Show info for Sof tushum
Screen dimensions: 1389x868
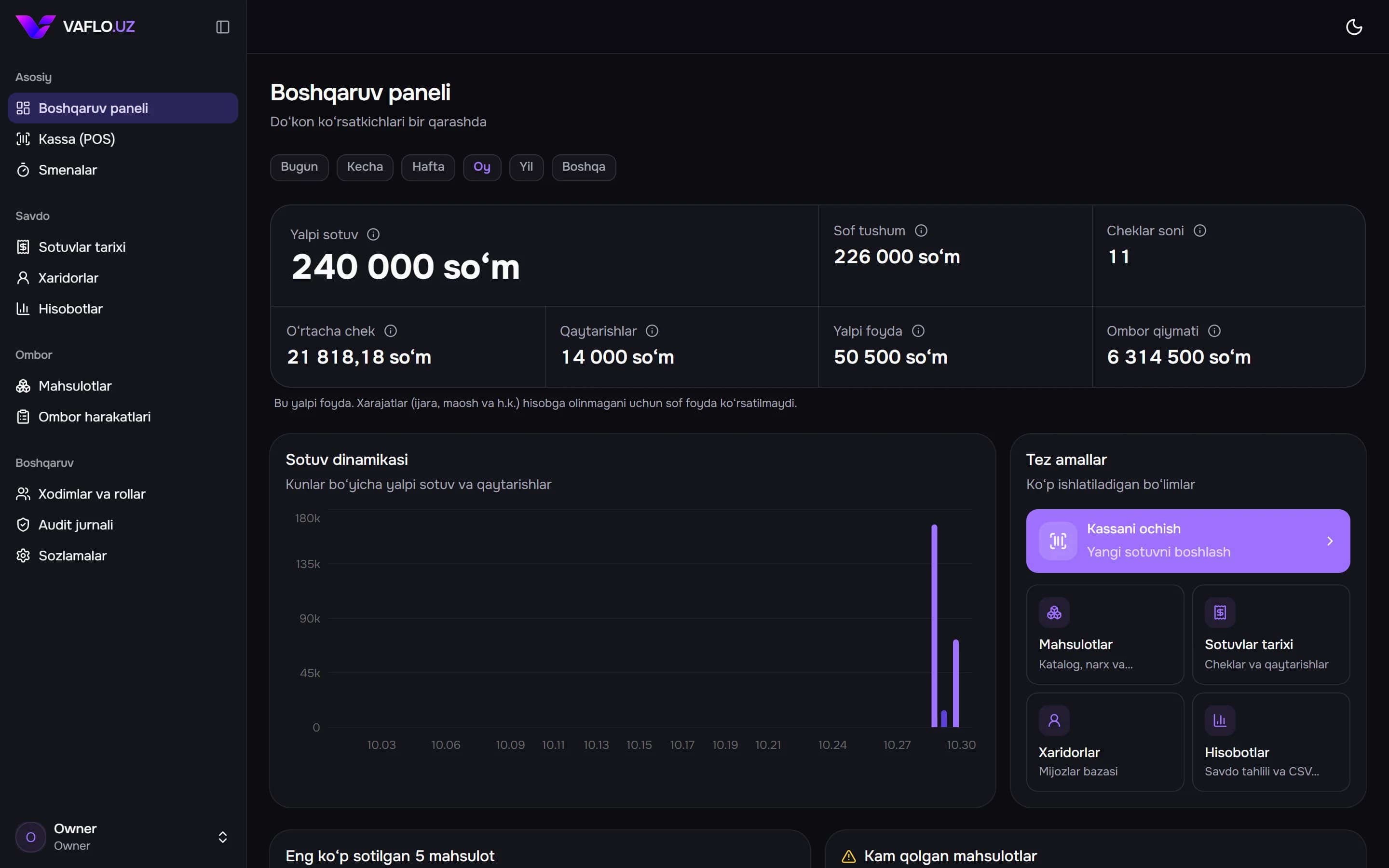click(921, 230)
